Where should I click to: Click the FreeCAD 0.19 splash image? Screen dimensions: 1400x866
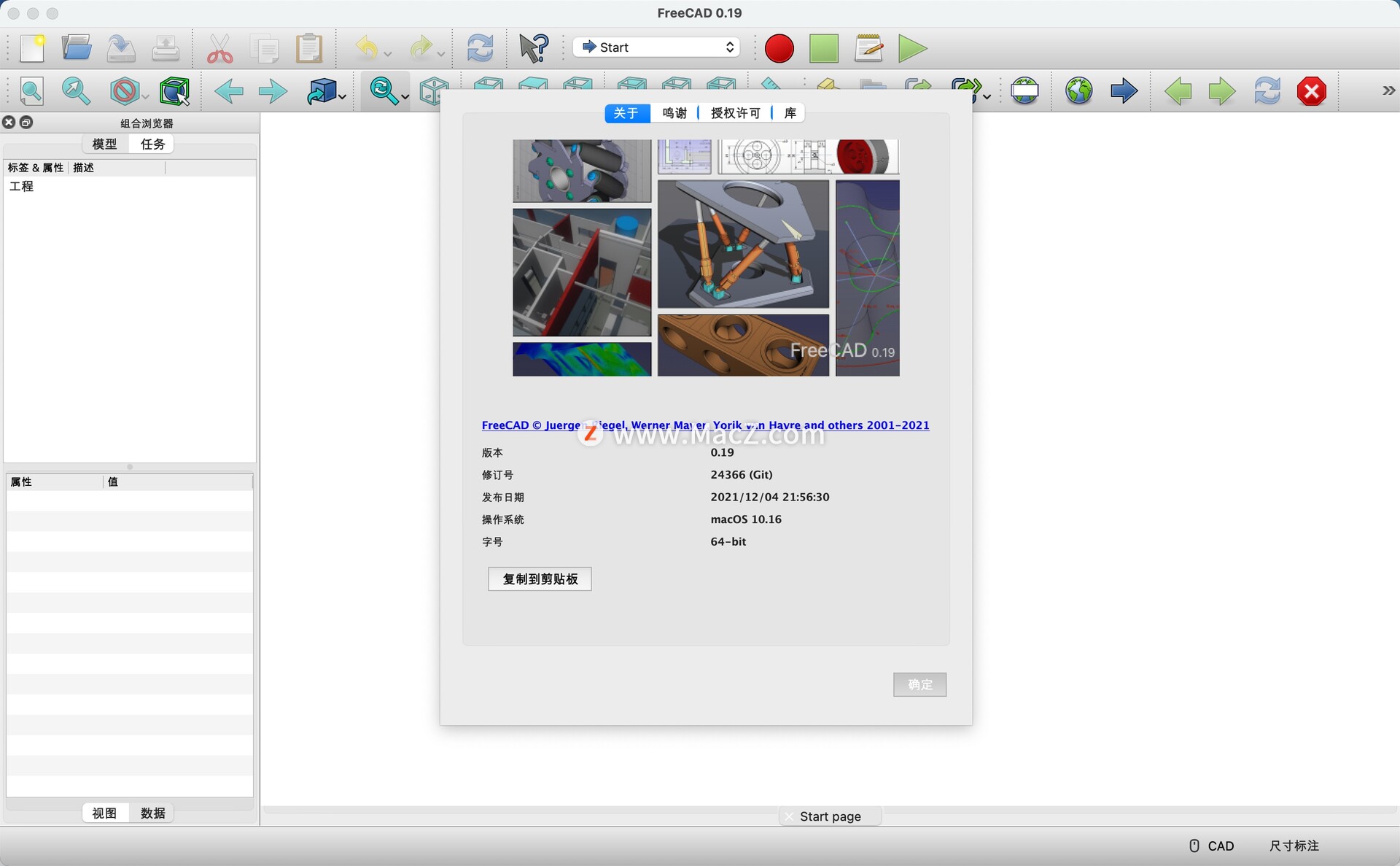pyautogui.click(x=706, y=258)
